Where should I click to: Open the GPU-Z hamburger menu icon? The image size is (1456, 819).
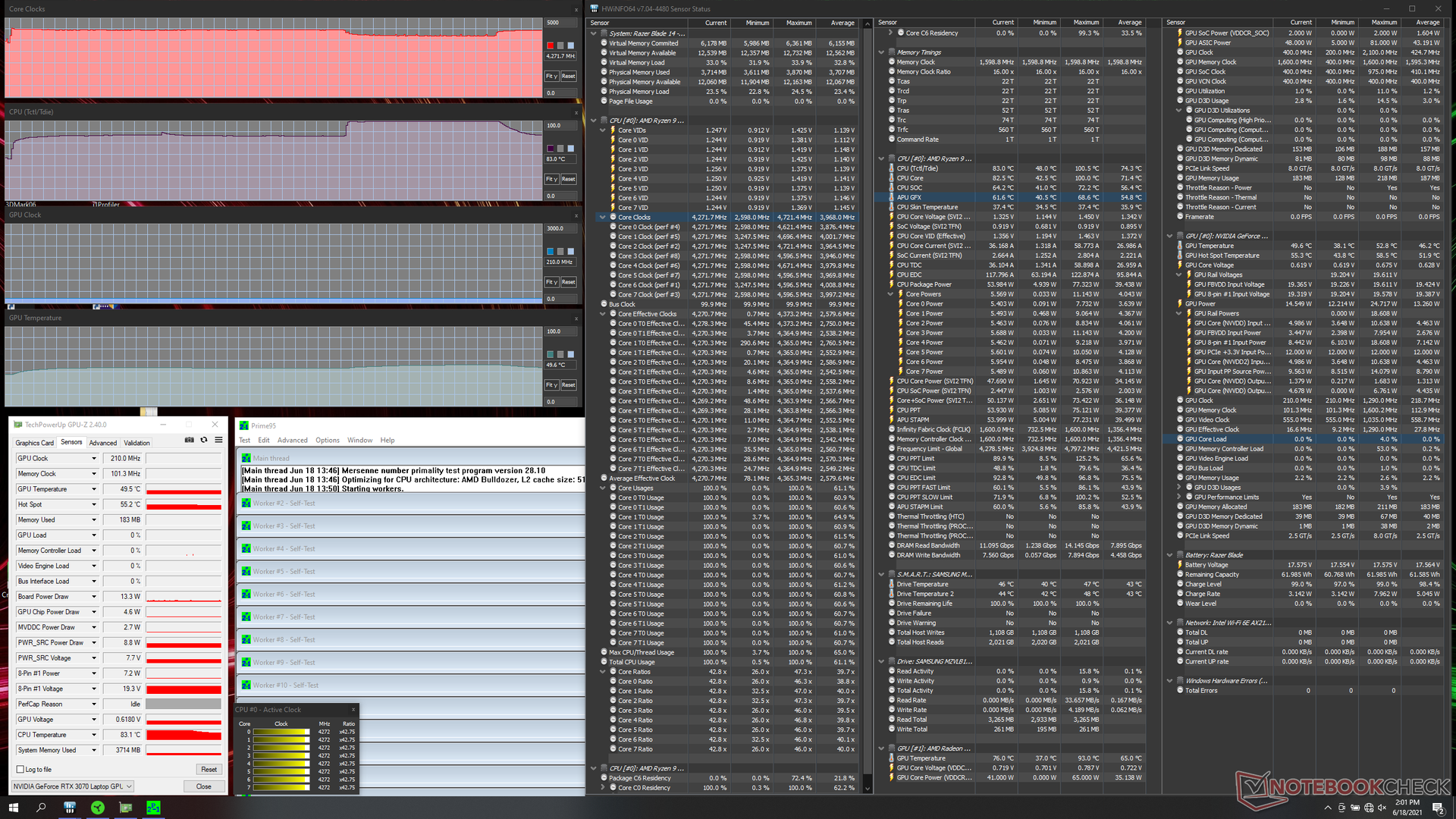pyautogui.click(x=218, y=440)
